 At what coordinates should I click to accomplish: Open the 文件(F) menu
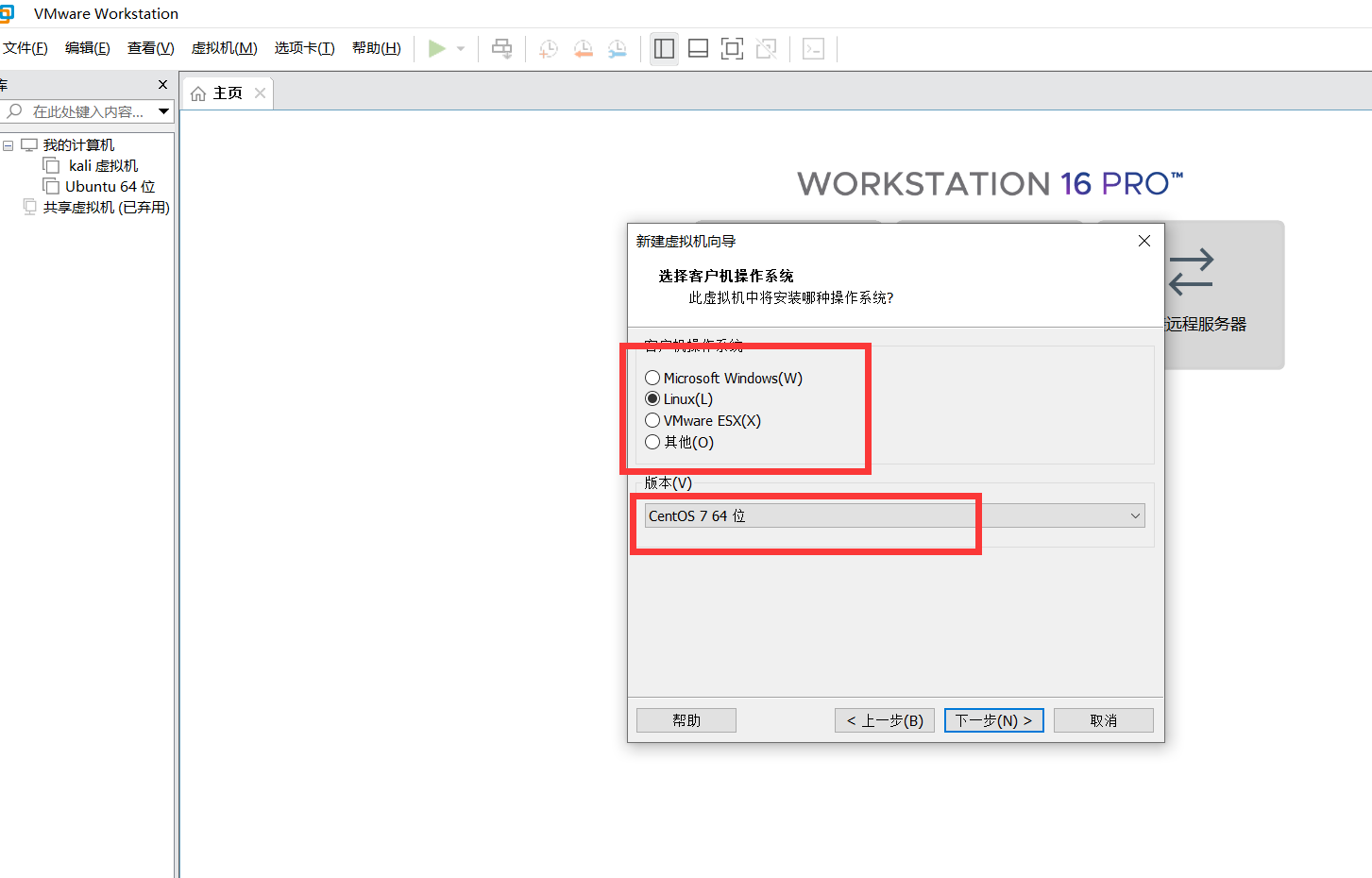[x=25, y=48]
